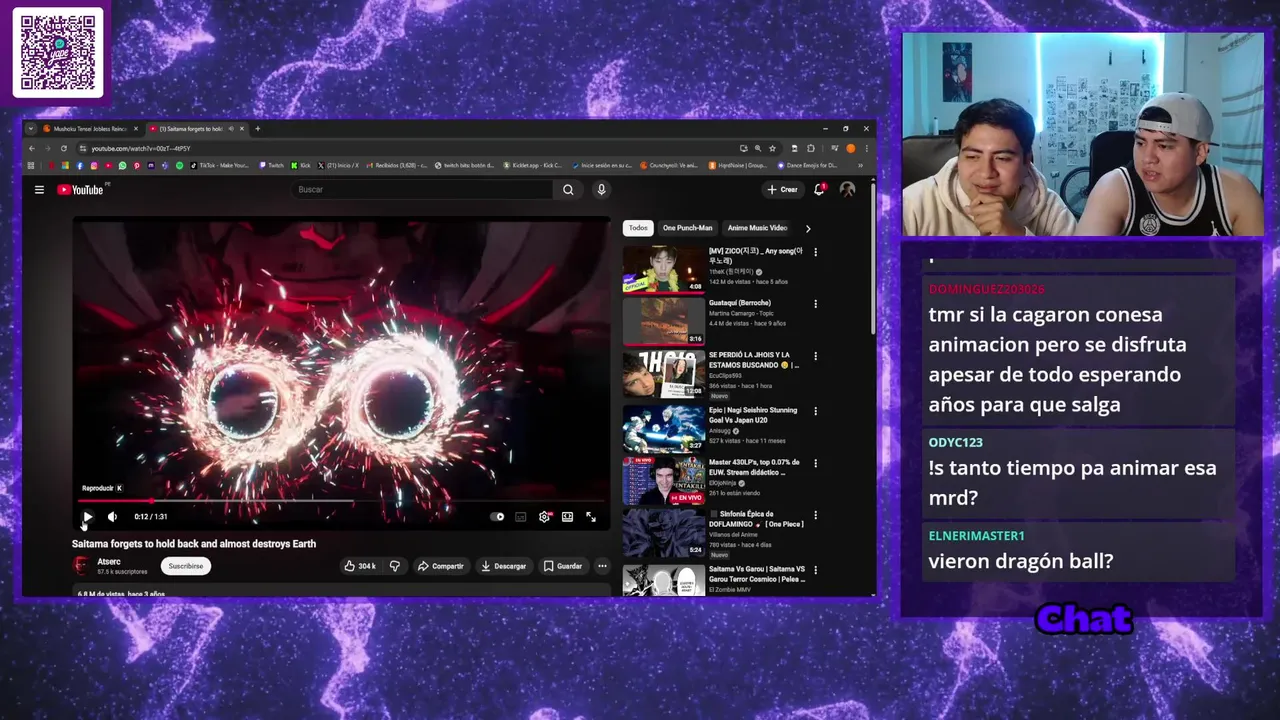Click the Descargar button
Screen dimensions: 1280x720
[503, 566]
